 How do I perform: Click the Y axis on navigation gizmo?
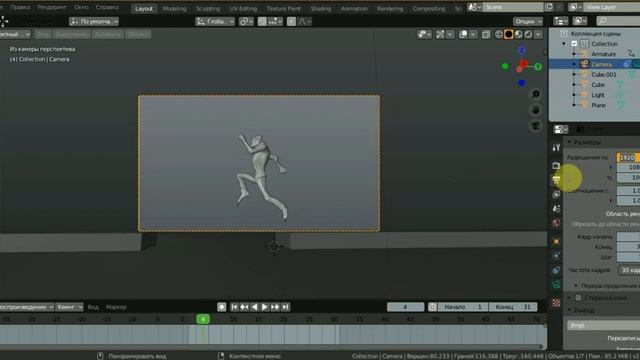pos(538,67)
